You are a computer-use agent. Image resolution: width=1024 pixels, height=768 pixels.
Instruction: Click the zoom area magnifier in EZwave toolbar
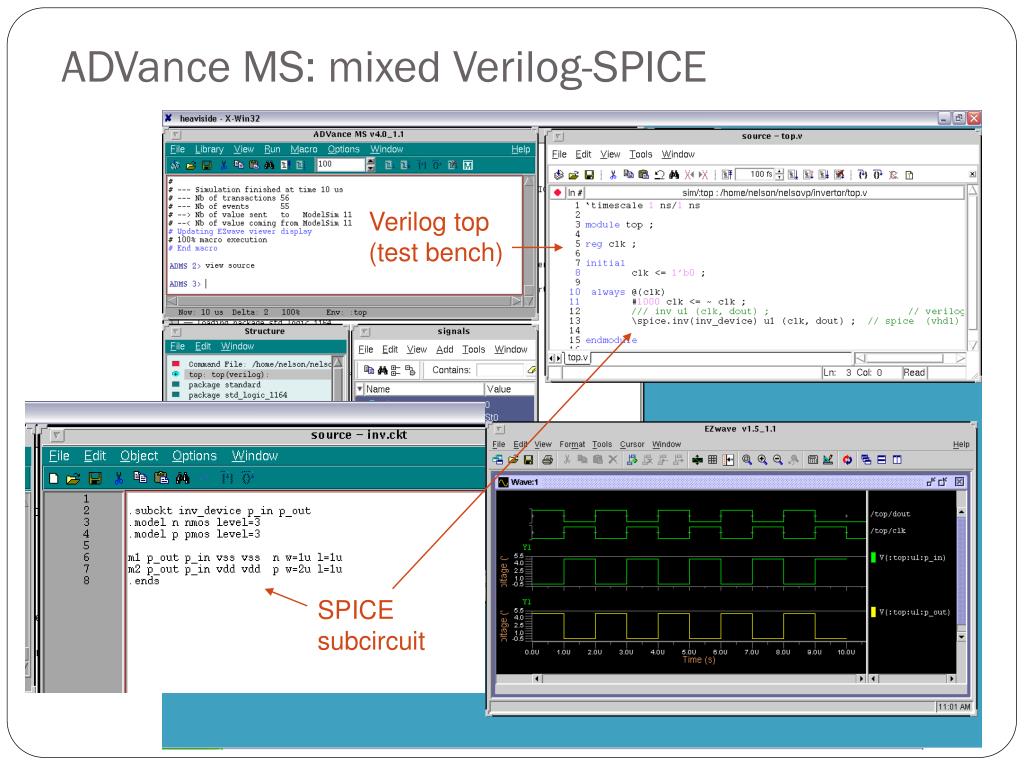746,460
